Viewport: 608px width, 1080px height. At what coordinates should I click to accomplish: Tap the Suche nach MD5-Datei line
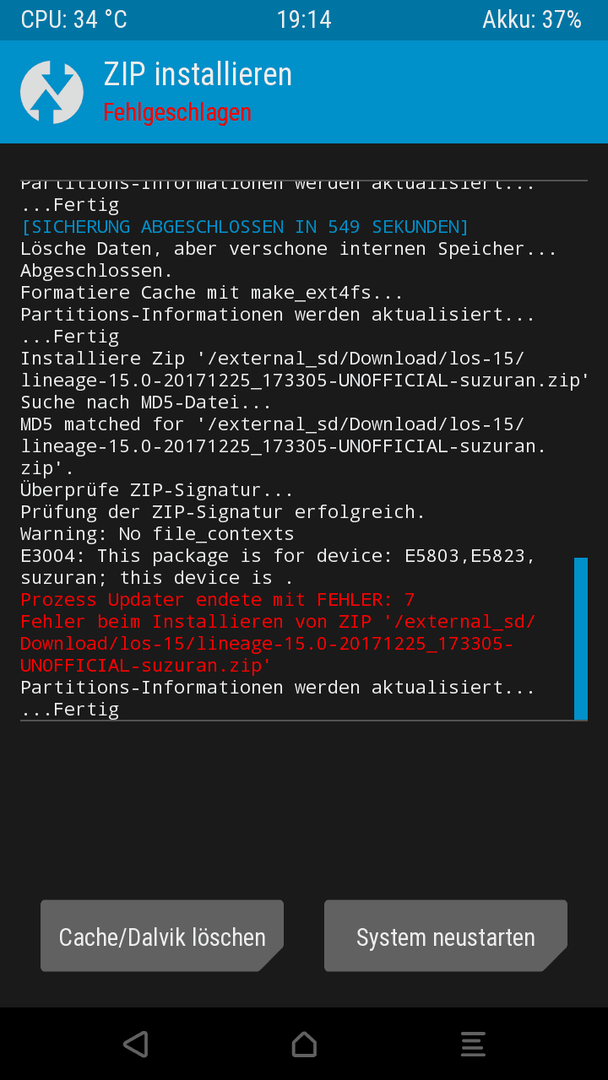coord(146,402)
